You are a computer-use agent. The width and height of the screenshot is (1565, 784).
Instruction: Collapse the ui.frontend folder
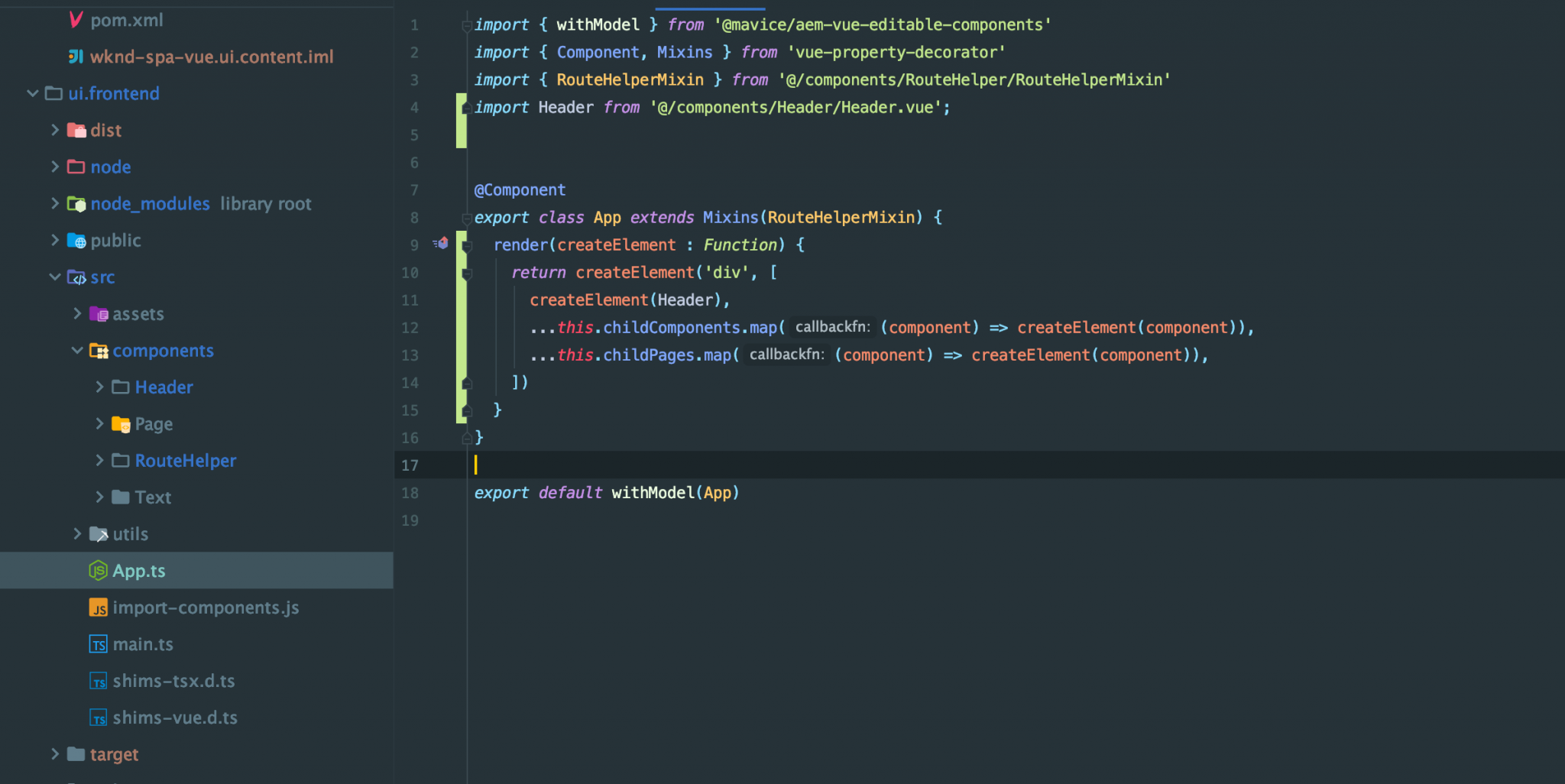click(x=33, y=93)
